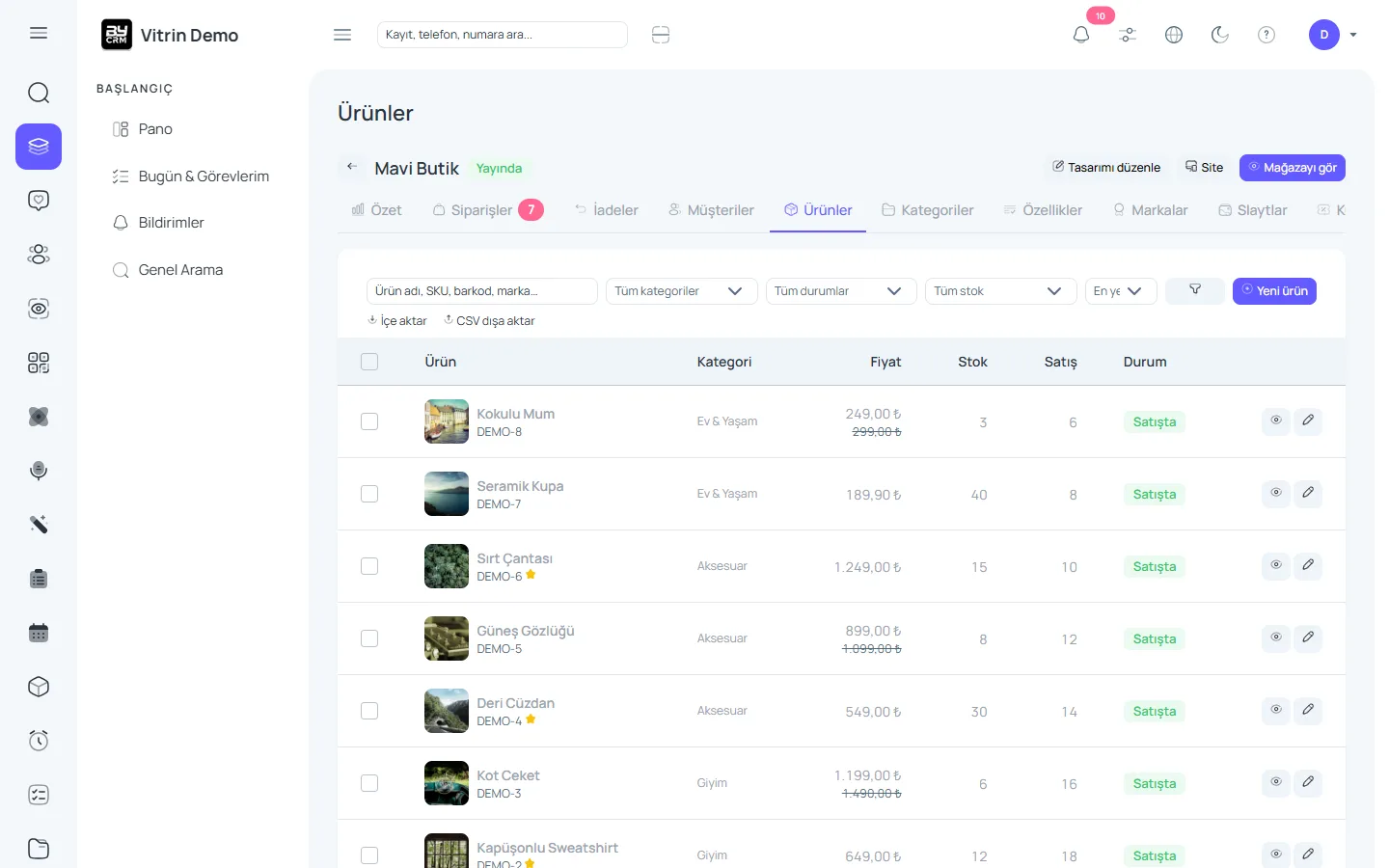The width and height of the screenshot is (1389, 868).
Task: Open Bugün & Görevlerim in sidebar
Action: [x=191, y=176]
